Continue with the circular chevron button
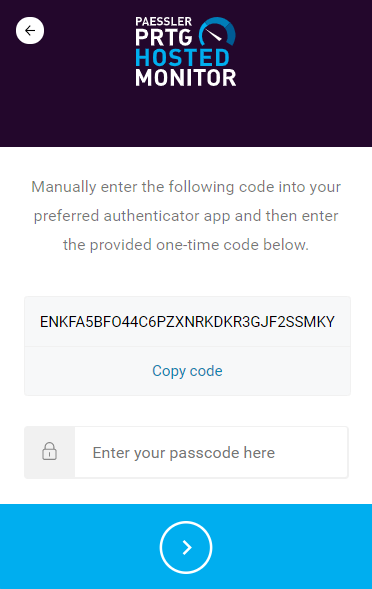372x589 pixels. 186,547
